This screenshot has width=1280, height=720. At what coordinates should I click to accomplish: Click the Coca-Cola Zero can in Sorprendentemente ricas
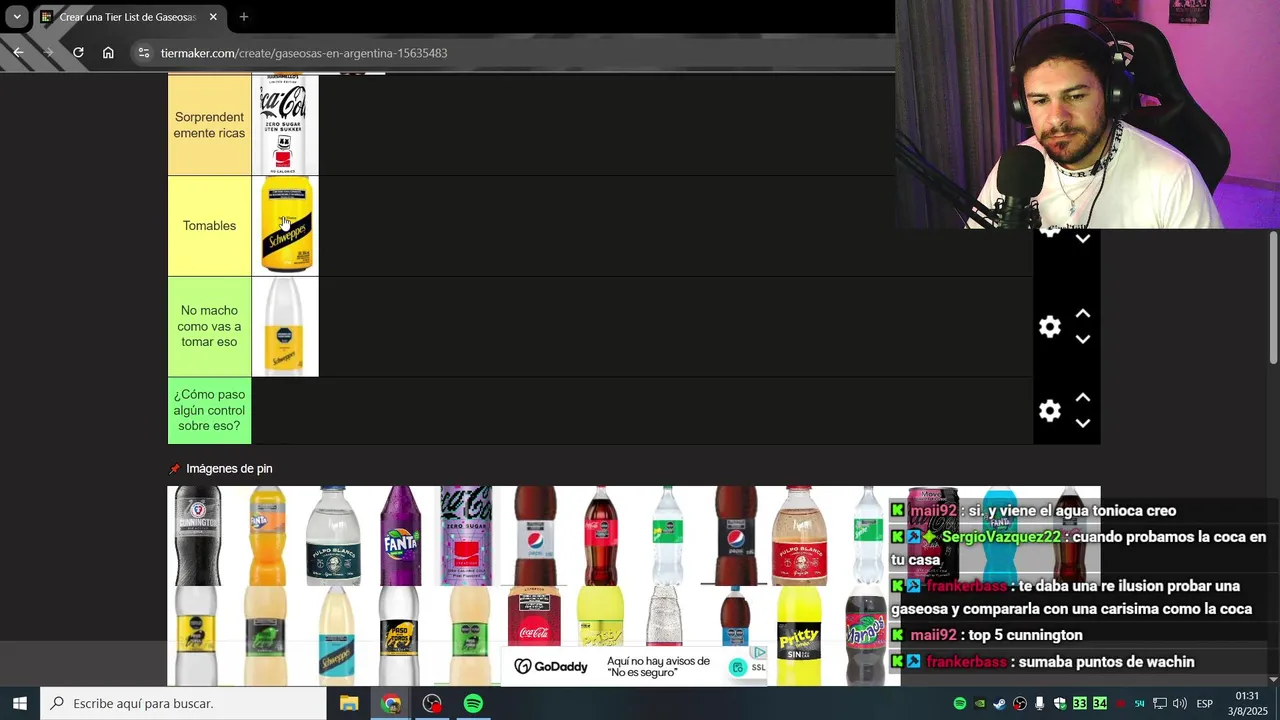tap(285, 125)
